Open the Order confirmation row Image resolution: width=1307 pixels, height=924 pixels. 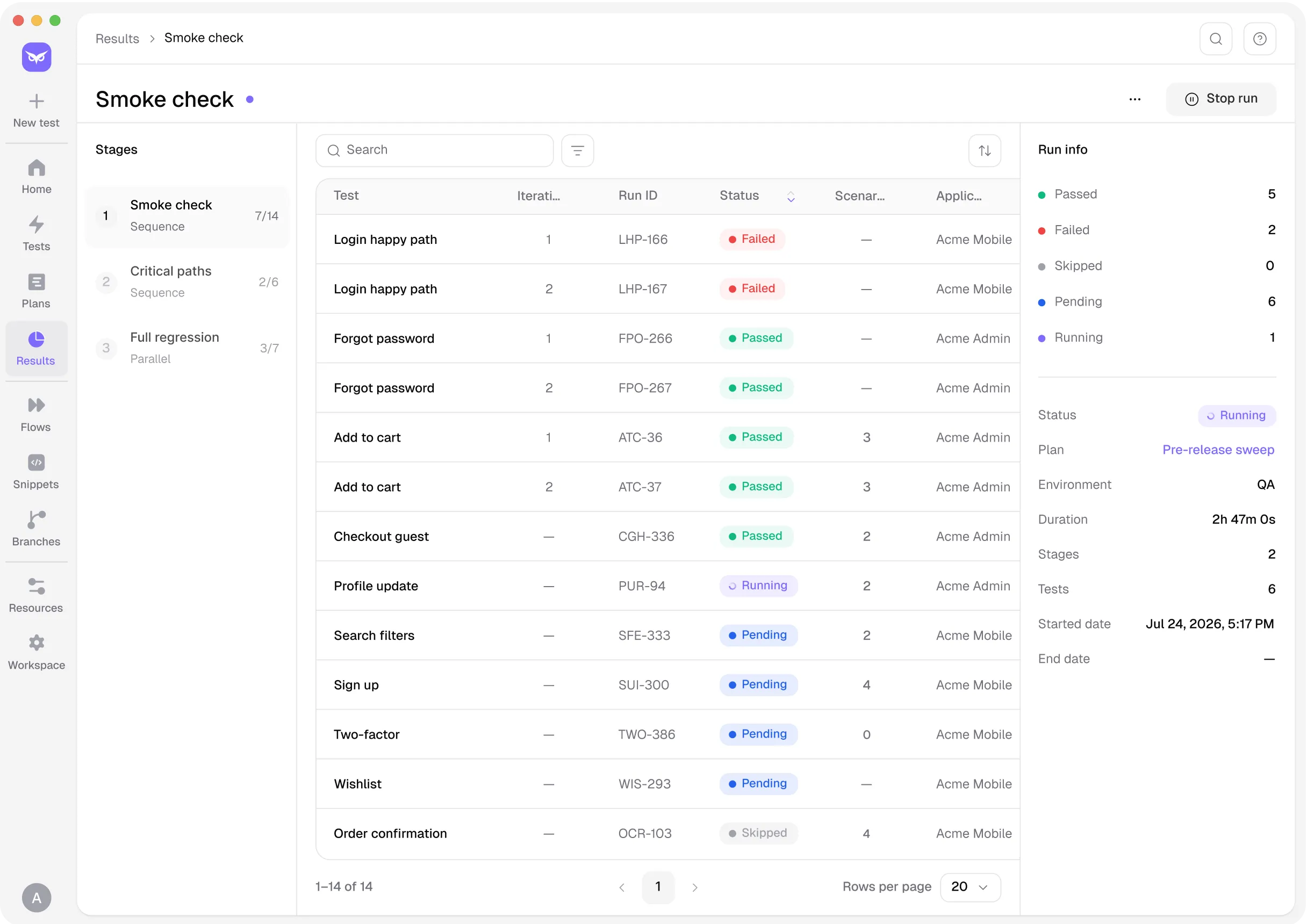(667, 833)
